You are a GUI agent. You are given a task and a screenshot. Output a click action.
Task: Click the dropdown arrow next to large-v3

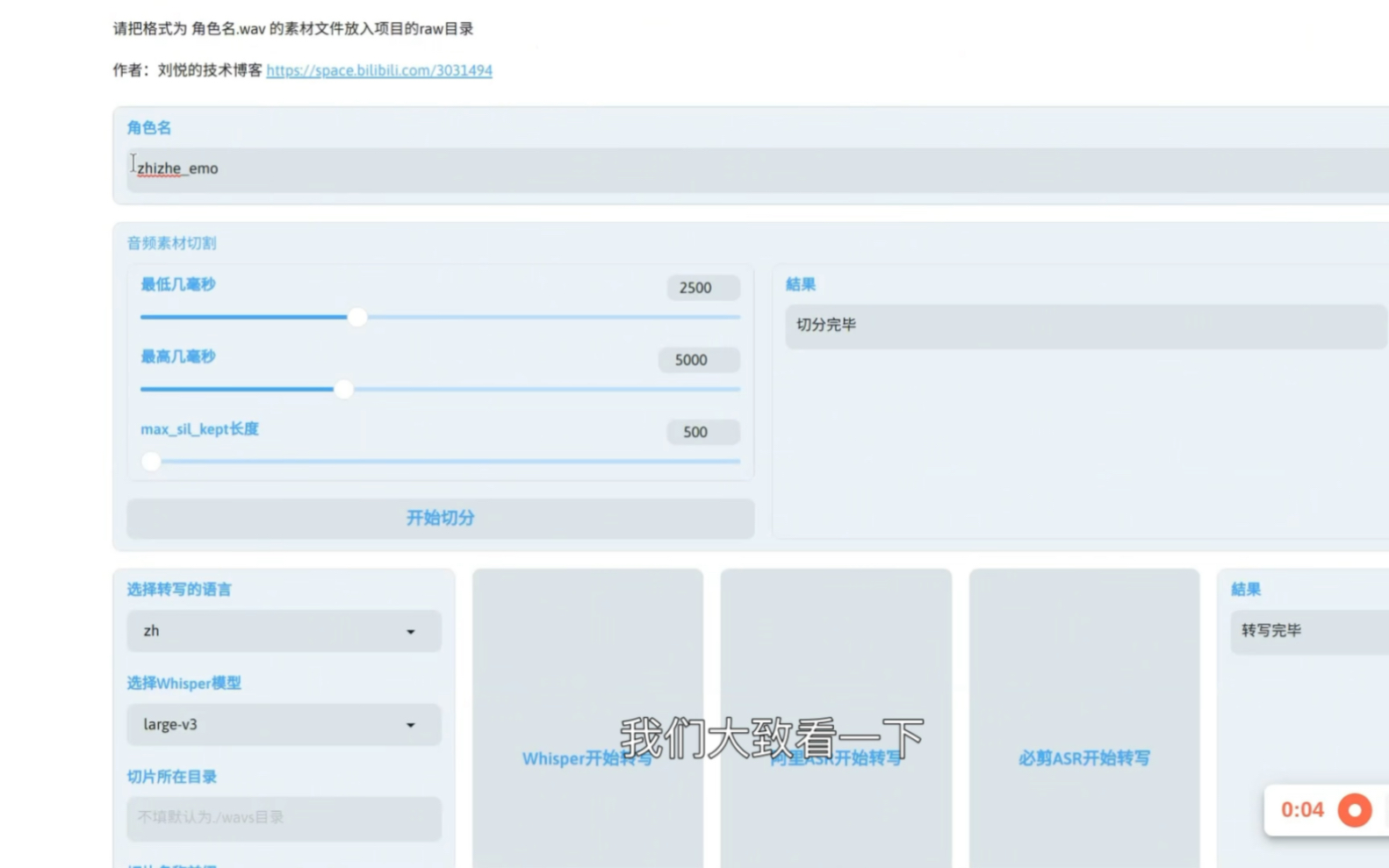point(410,725)
